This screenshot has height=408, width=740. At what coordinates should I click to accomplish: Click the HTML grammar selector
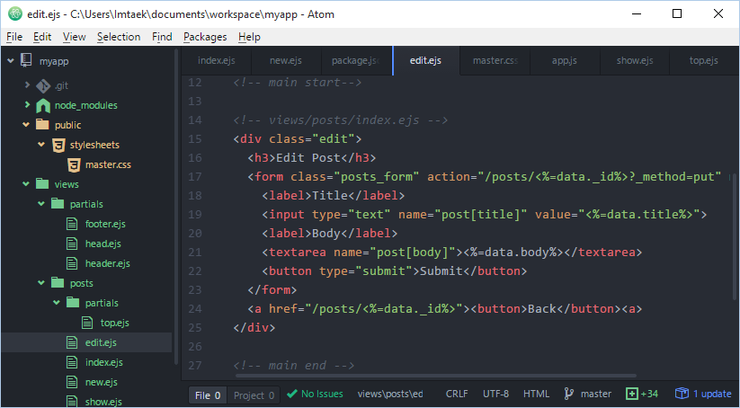pos(536,394)
